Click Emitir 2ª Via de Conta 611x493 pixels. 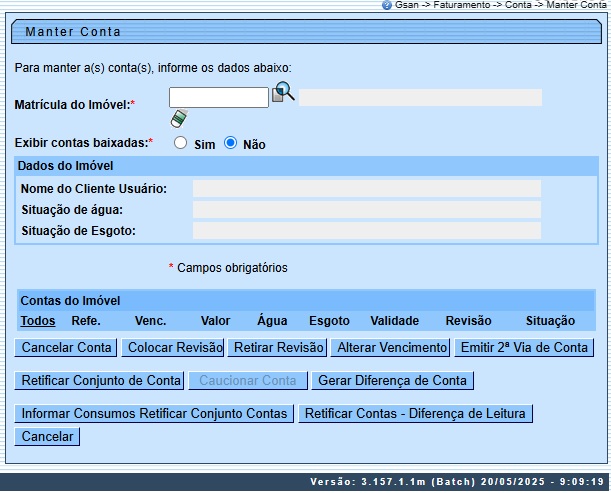tap(524, 348)
